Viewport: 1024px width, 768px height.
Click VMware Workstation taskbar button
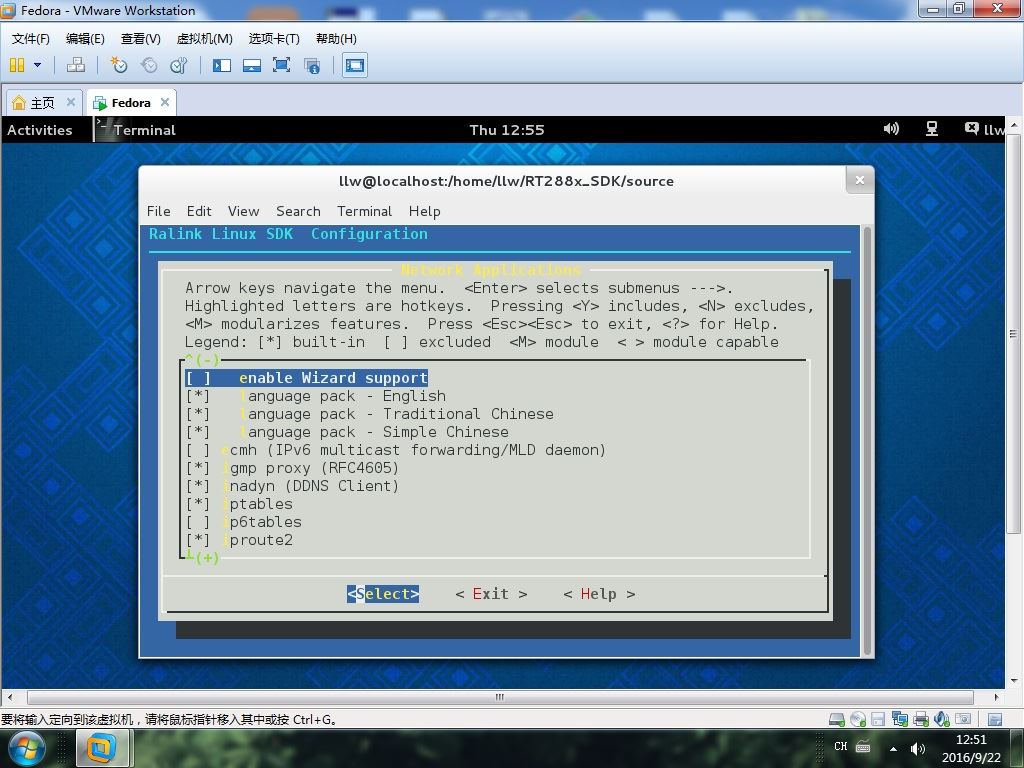(x=102, y=748)
